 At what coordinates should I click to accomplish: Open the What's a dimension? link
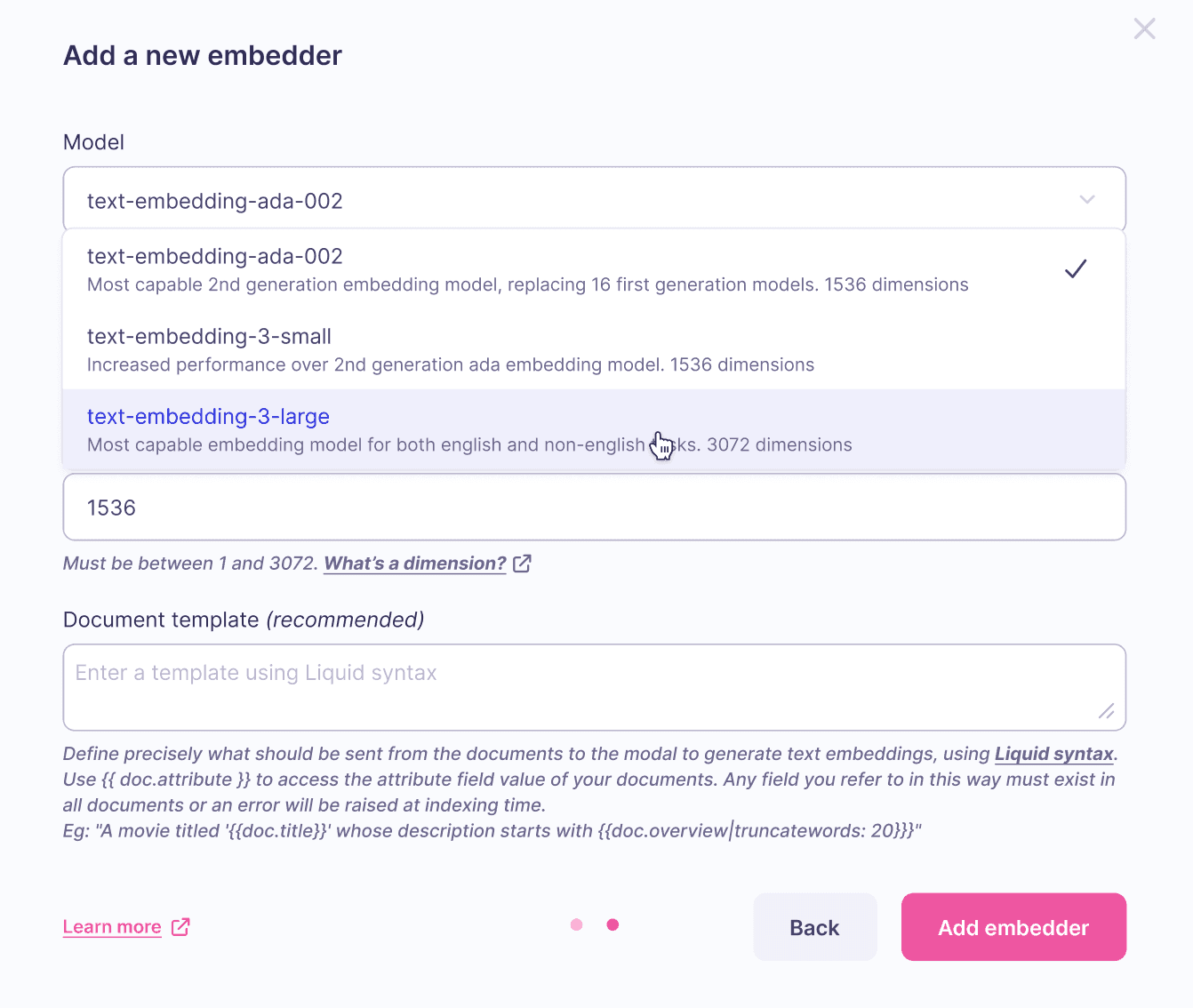(x=414, y=564)
